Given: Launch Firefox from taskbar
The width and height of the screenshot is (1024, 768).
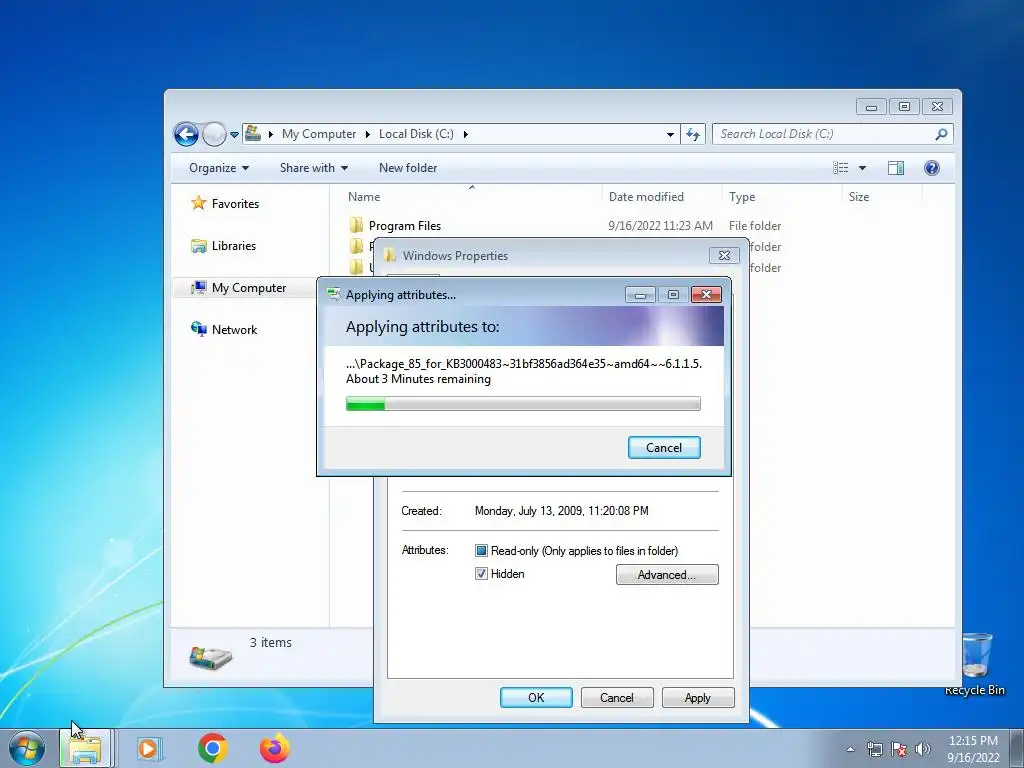Looking at the screenshot, I should tap(274, 748).
